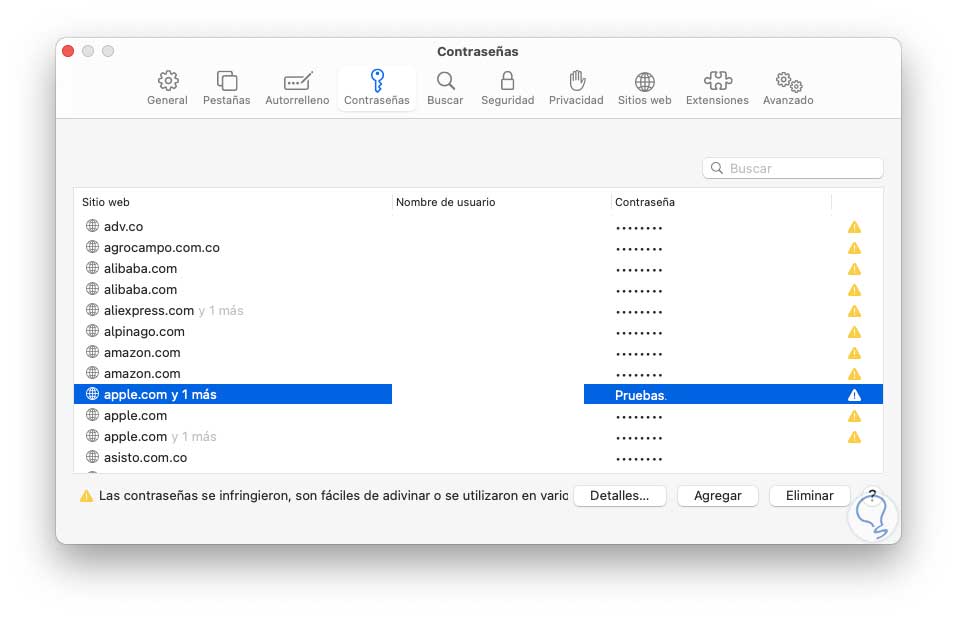Click the Las contraseñas se infringieron message
The width and height of the screenshot is (957, 618).
pyautogui.click(x=333, y=495)
